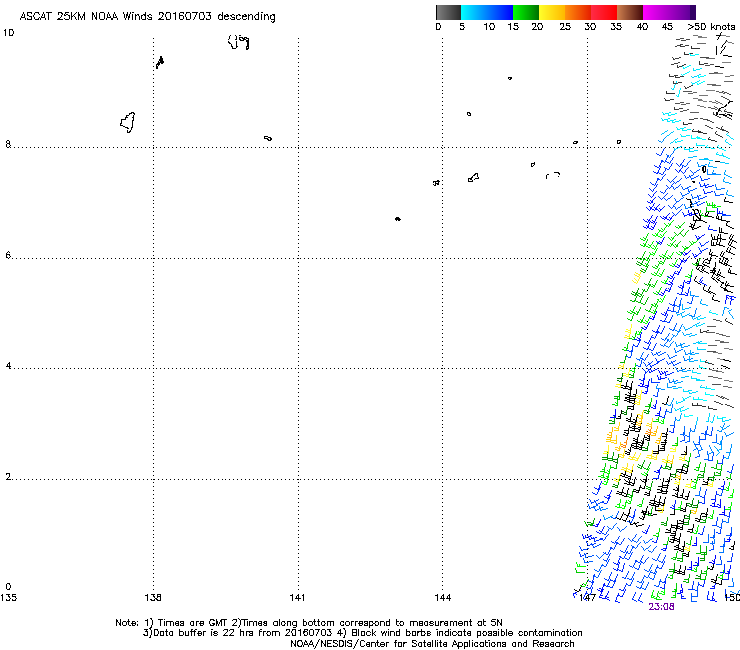The width and height of the screenshot is (740, 650).
Task: Click the ">50 knots" legend label
Action: tap(711, 27)
